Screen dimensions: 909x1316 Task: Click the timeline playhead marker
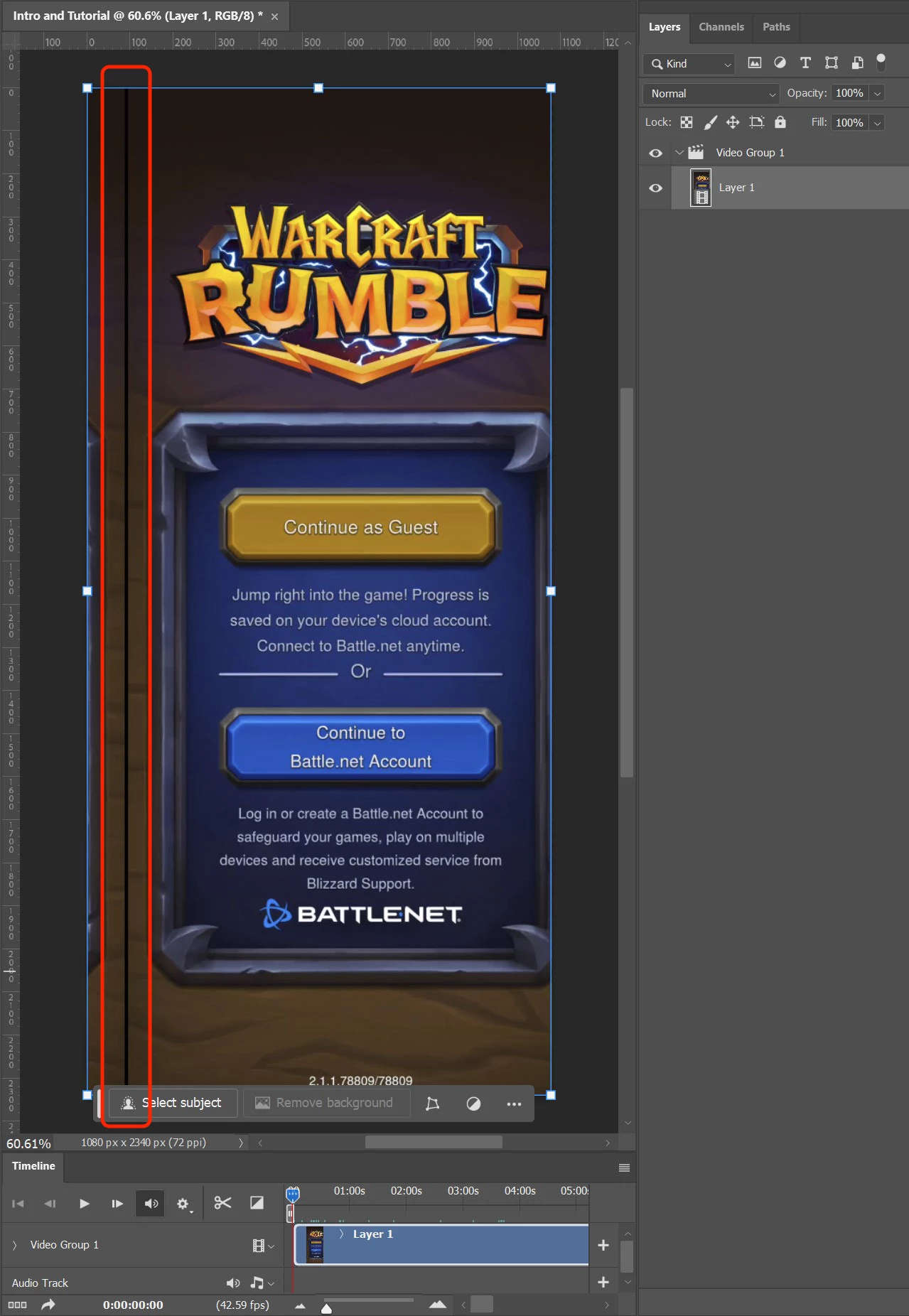292,1194
